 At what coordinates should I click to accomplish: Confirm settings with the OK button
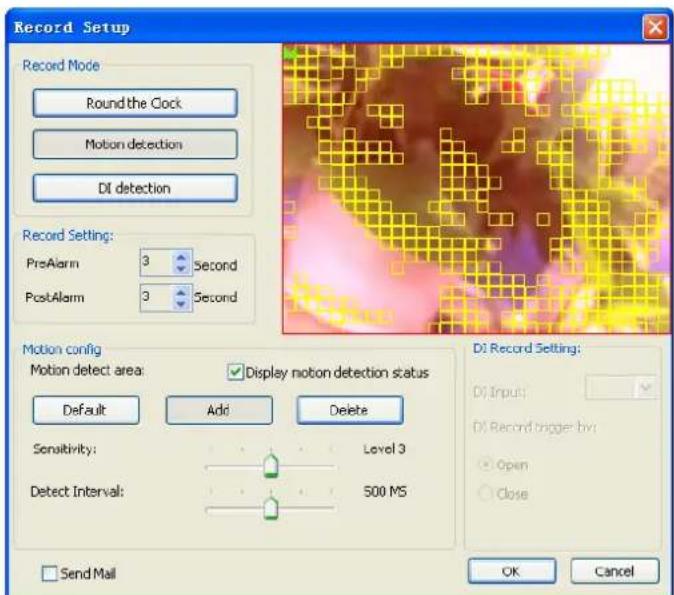click(512, 571)
